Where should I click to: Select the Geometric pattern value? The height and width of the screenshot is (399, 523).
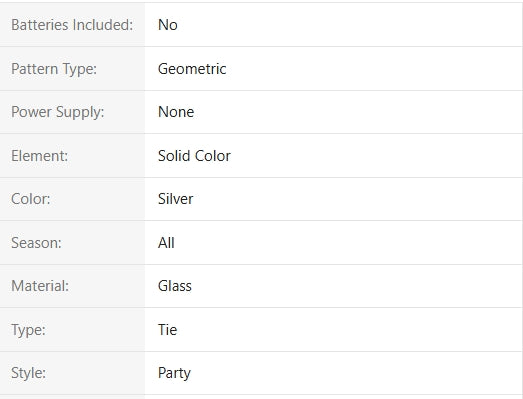192,69
